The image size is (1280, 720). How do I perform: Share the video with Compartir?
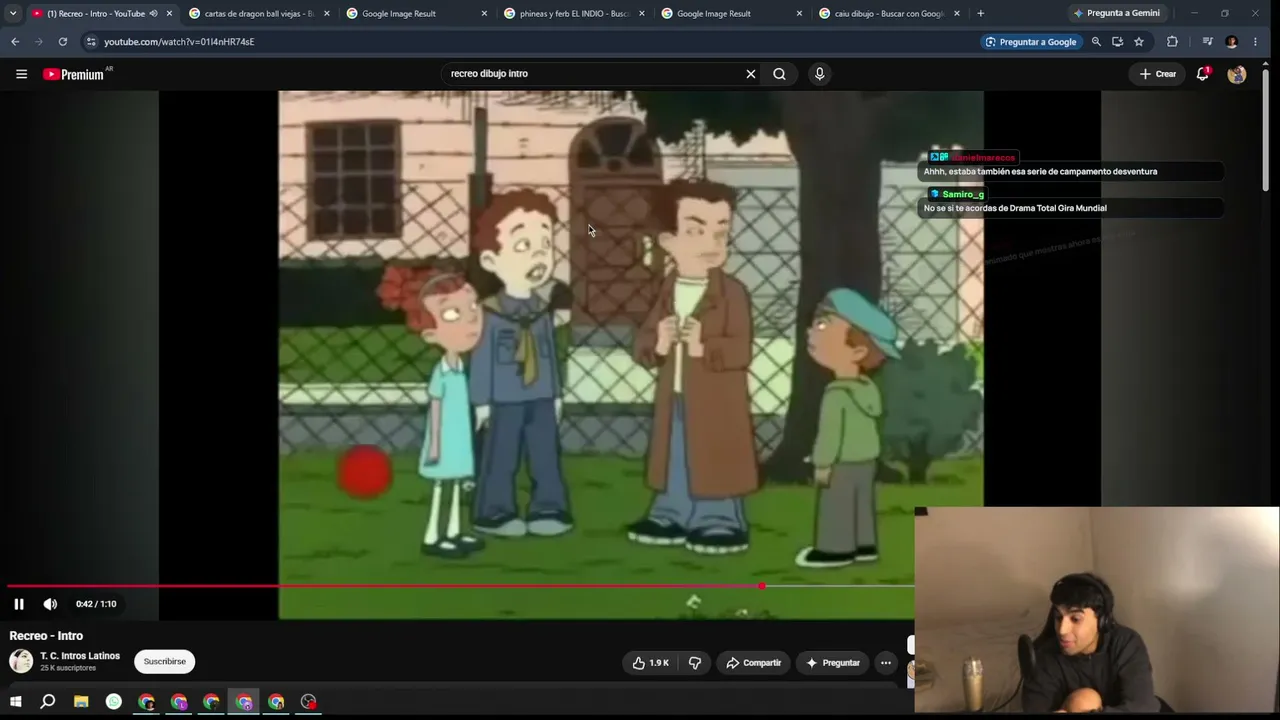point(753,663)
